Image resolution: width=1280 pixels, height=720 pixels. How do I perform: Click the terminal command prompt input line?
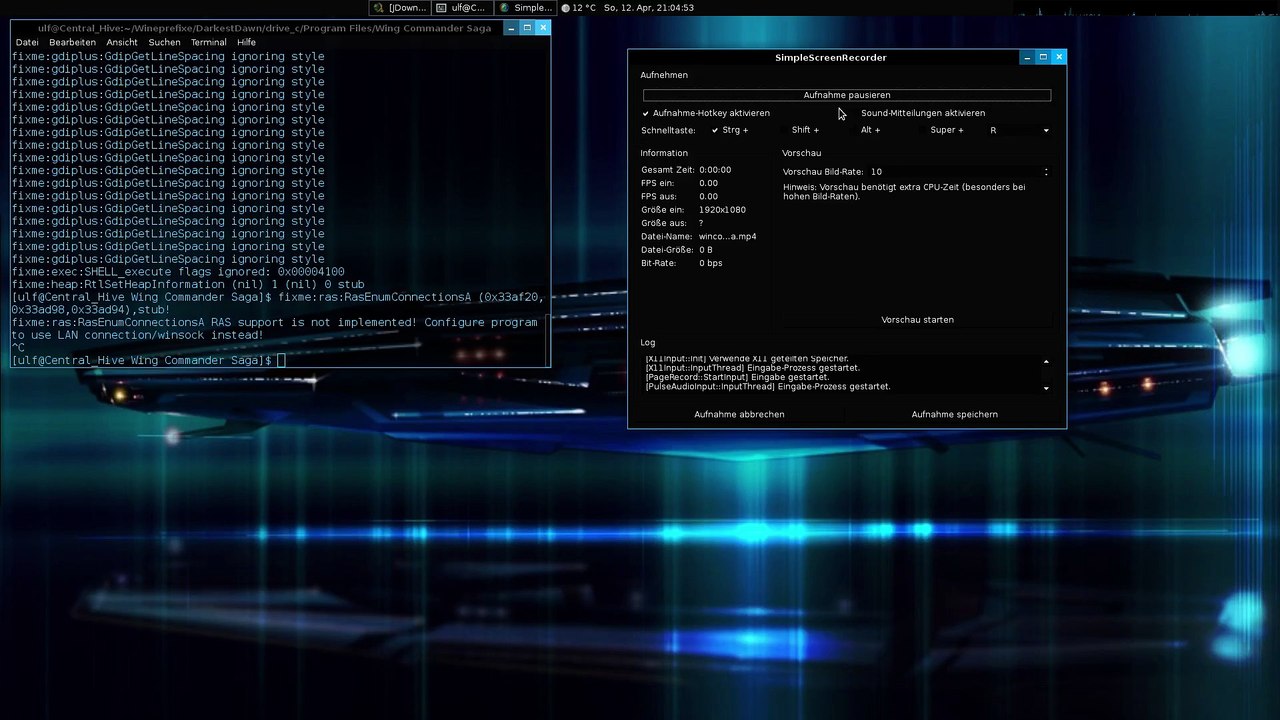tap(279, 360)
